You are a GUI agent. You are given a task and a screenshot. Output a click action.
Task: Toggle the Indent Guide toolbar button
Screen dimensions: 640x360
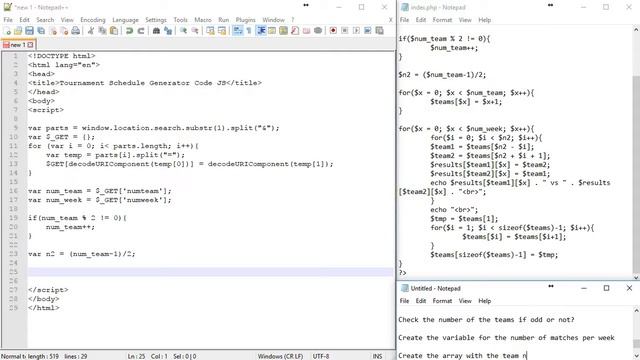pos(261,31)
